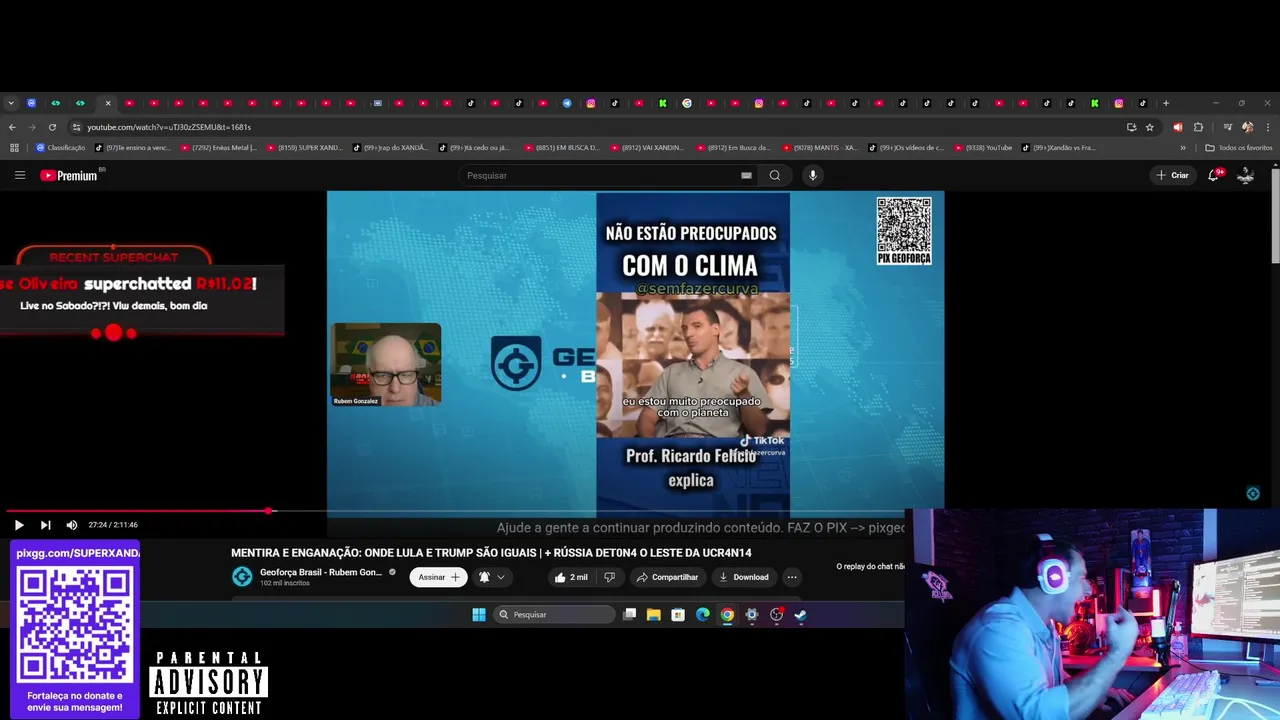Start voice search with microphone icon
Image resolution: width=1280 pixels, height=720 pixels.
[812, 175]
